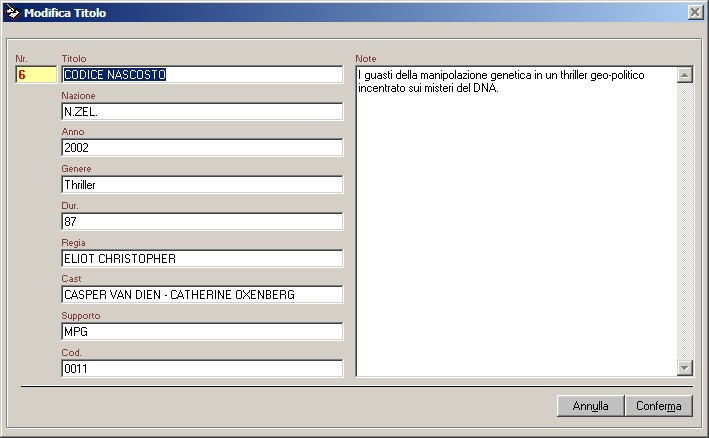Viewport: 709px width, 438px height.
Task: Click the Regia label
Action: point(73,243)
